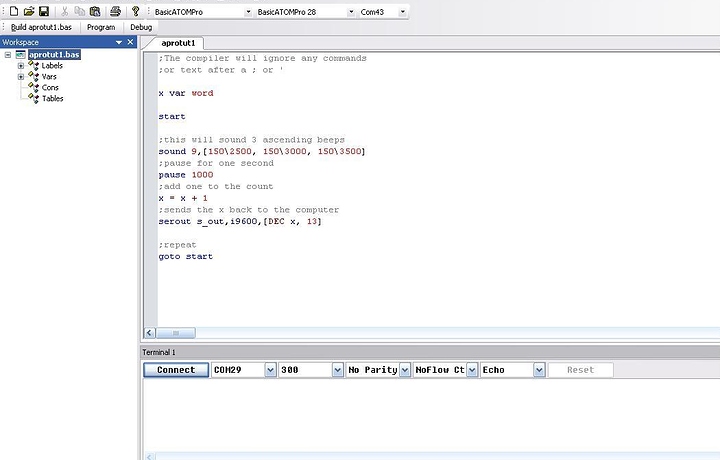Click the ';pause for one second' comment
The image size is (720, 460).
(x=216, y=163)
